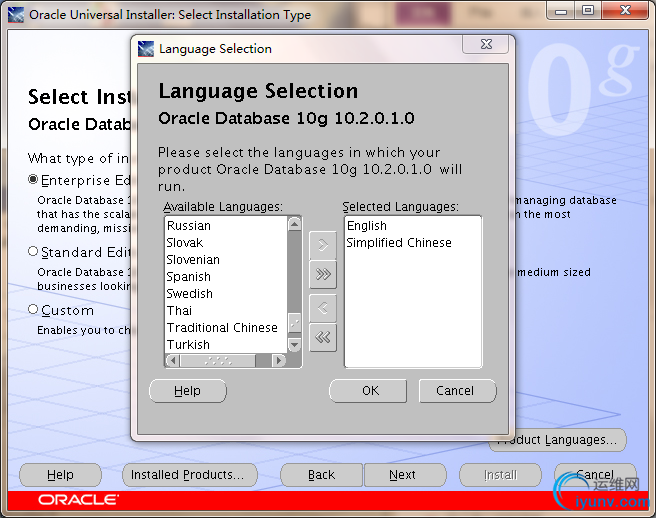Minimize the Oracle Universal Installer window

pyautogui.click(x=561, y=11)
